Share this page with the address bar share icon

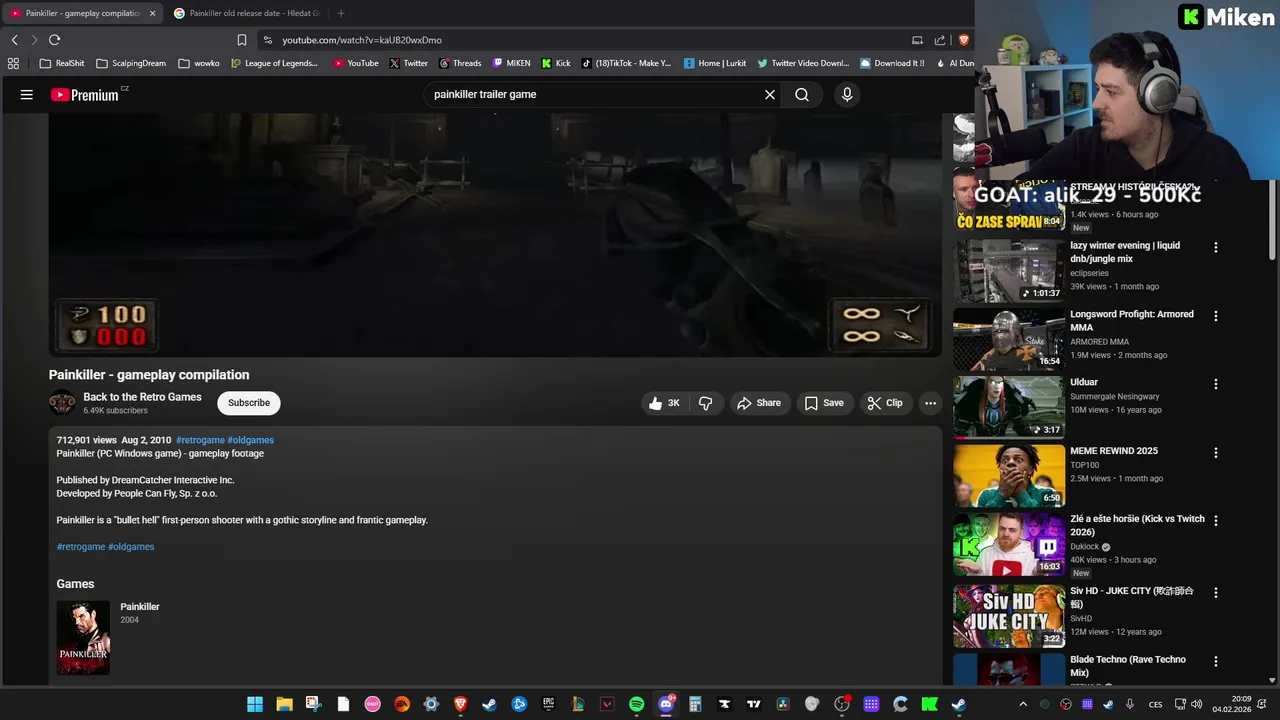[940, 40]
